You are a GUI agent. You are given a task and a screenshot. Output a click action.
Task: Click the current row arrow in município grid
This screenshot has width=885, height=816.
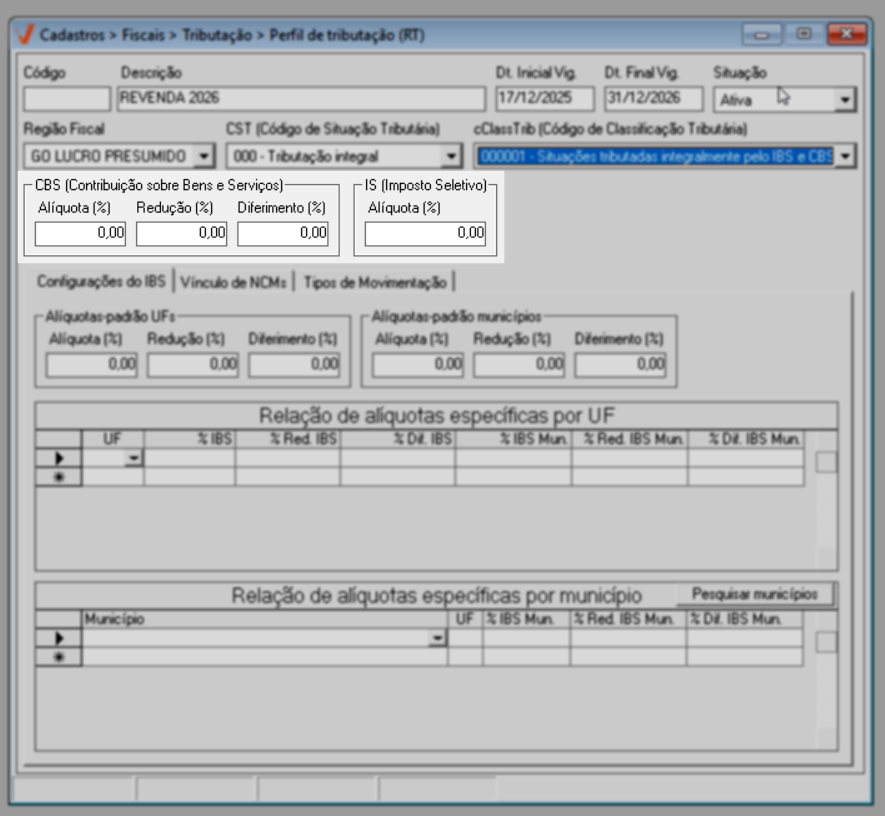pos(59,638)
